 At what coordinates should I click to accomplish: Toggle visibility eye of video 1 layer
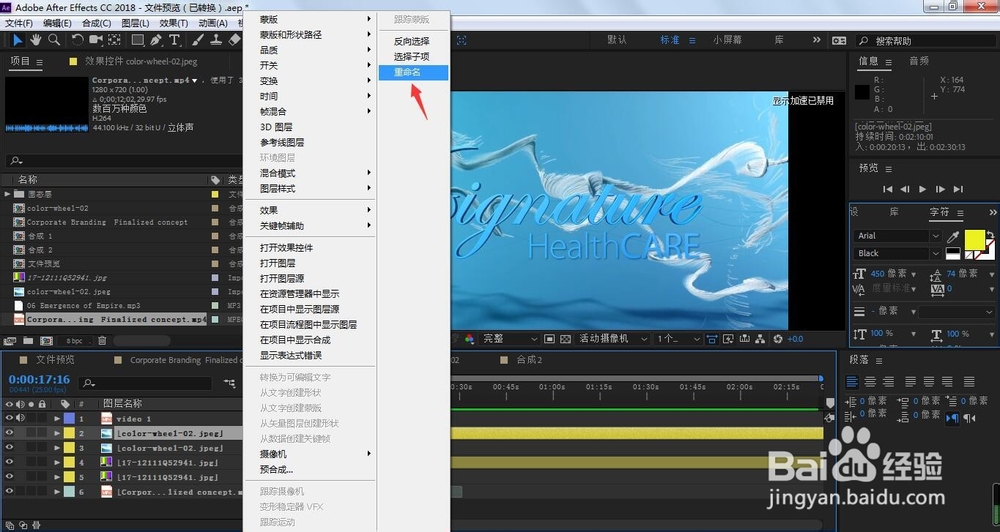[x=9, y=418]
